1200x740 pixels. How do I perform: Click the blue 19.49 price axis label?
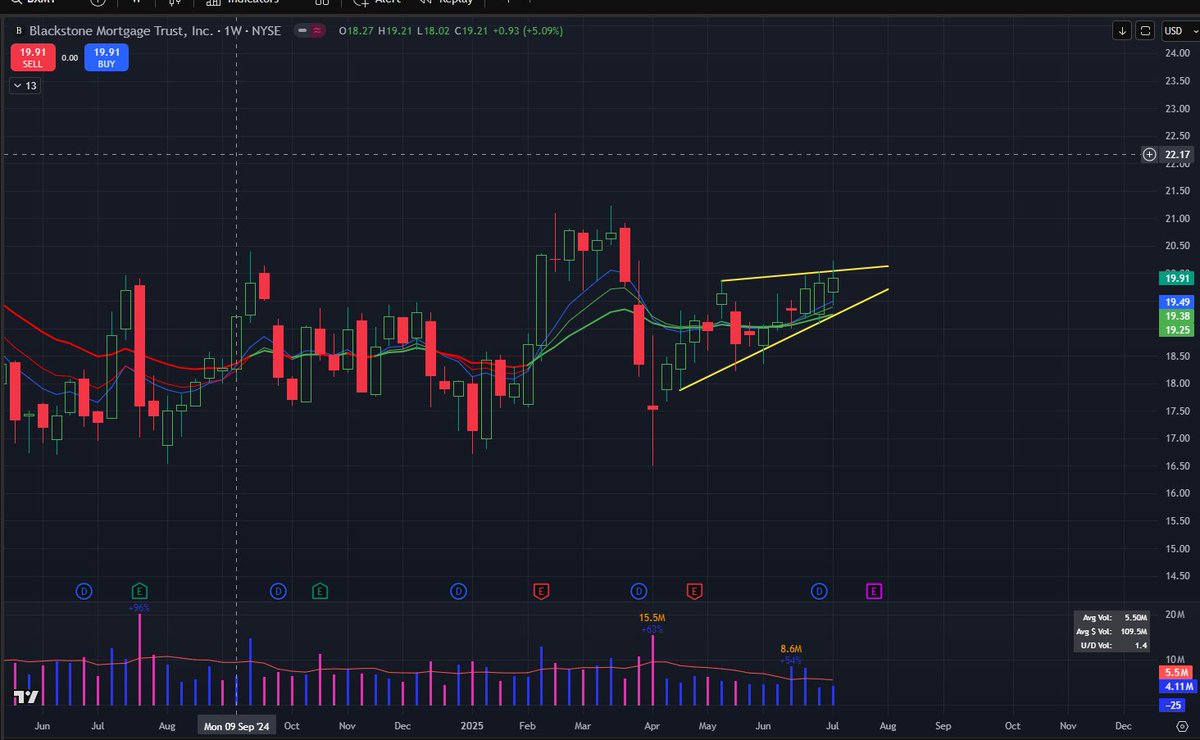tap(1175, 301)
